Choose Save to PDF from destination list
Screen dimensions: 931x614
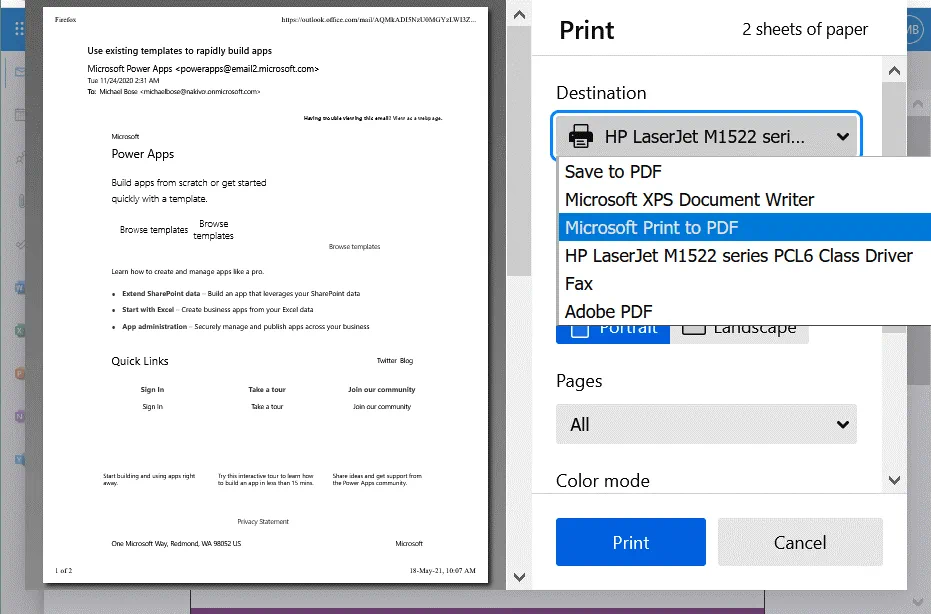[x=613, y=172]
